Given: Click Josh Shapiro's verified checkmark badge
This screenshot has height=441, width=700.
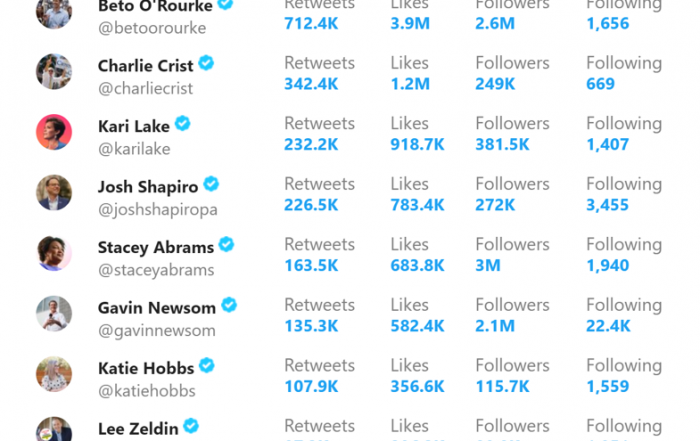Looking at the screenshot, I should click(211, 184).
